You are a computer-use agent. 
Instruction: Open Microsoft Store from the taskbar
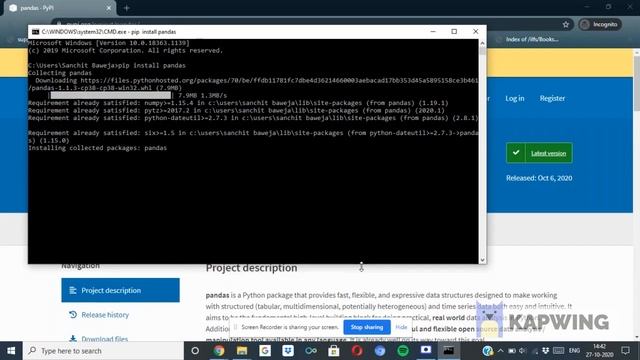point(334,351)
